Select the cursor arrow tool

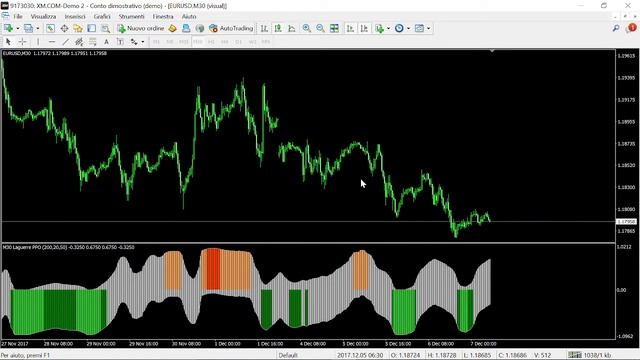[x=8, y=42]
